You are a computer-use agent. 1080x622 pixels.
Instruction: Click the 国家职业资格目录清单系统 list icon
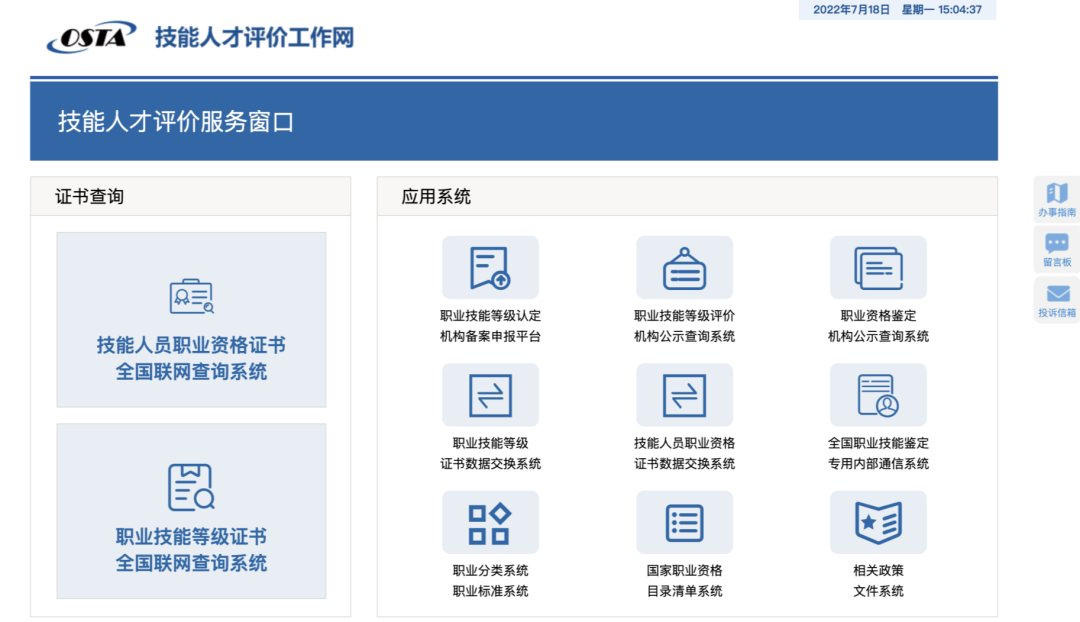(x=685, y=523)
